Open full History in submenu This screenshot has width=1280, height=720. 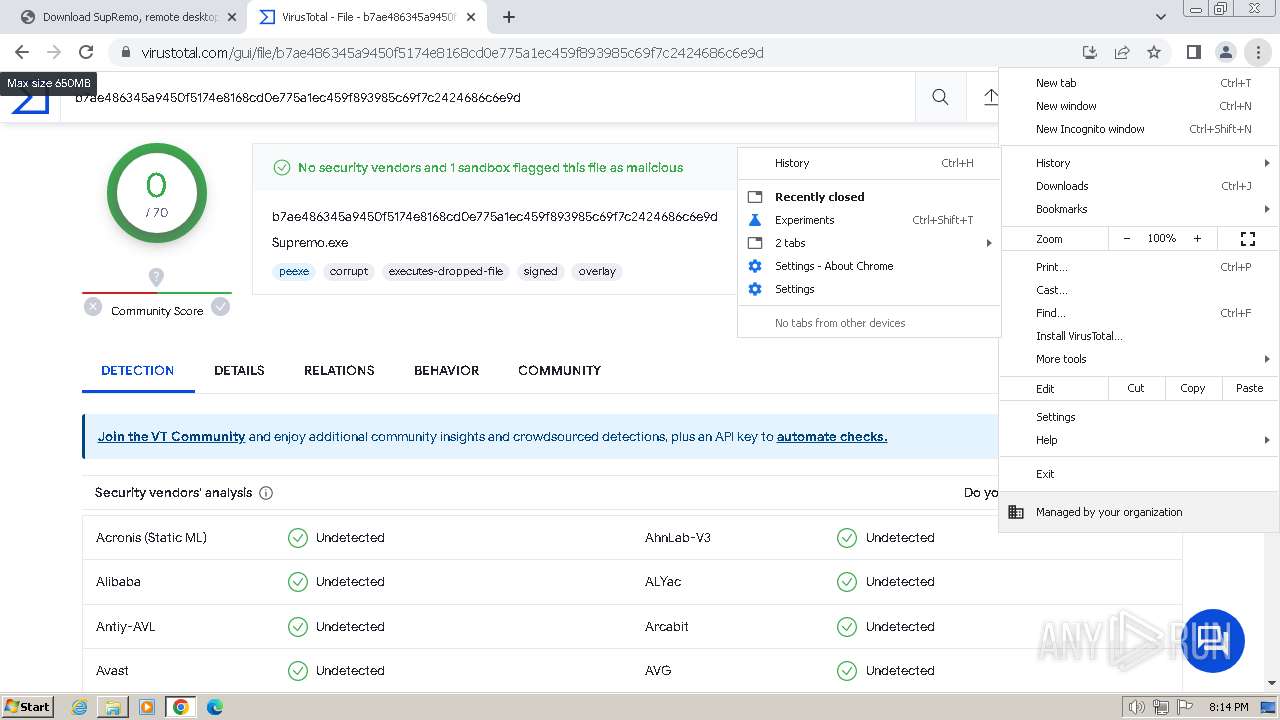click(x=869, y=163)
